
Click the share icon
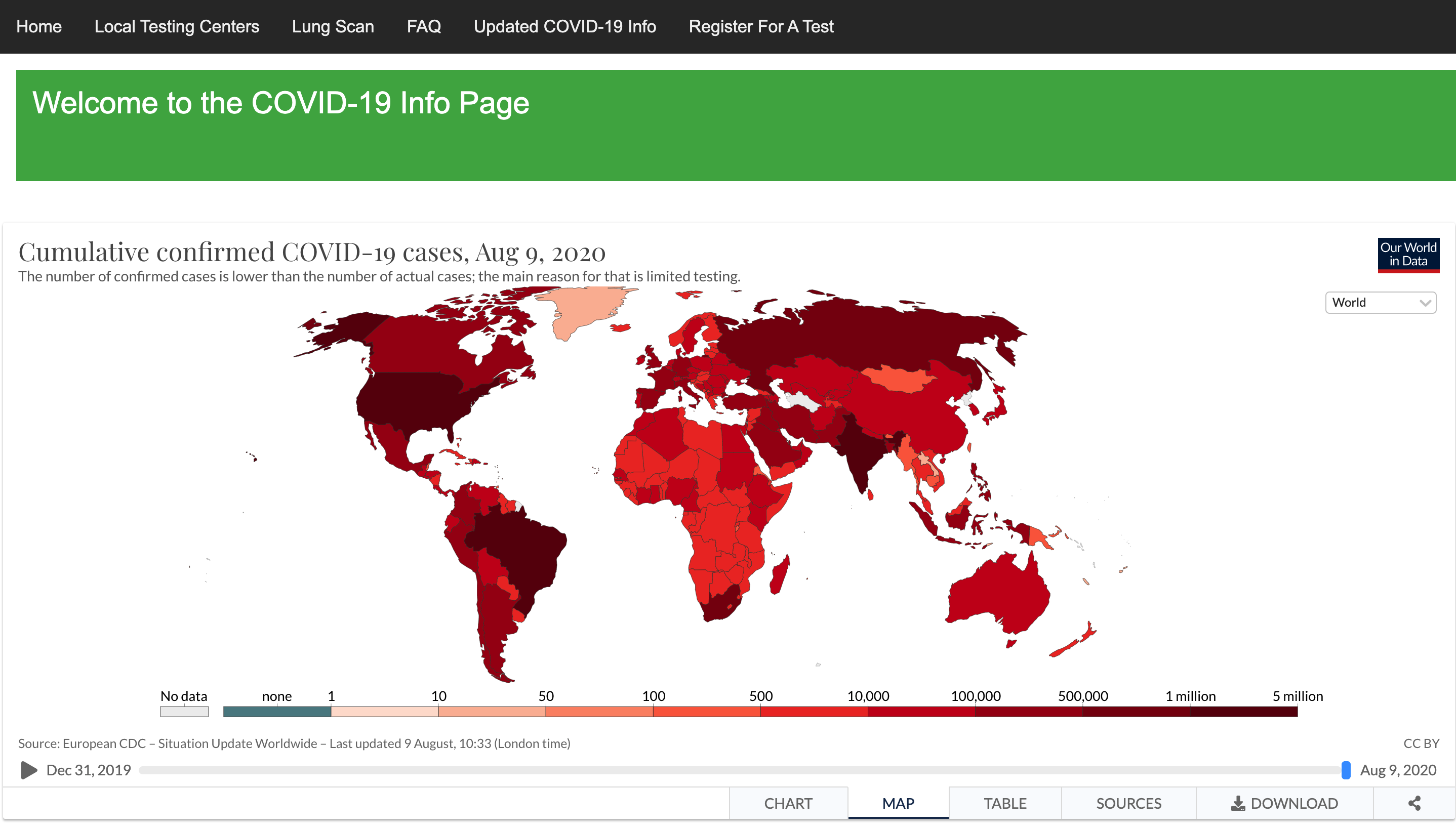tap(1414, 803)
